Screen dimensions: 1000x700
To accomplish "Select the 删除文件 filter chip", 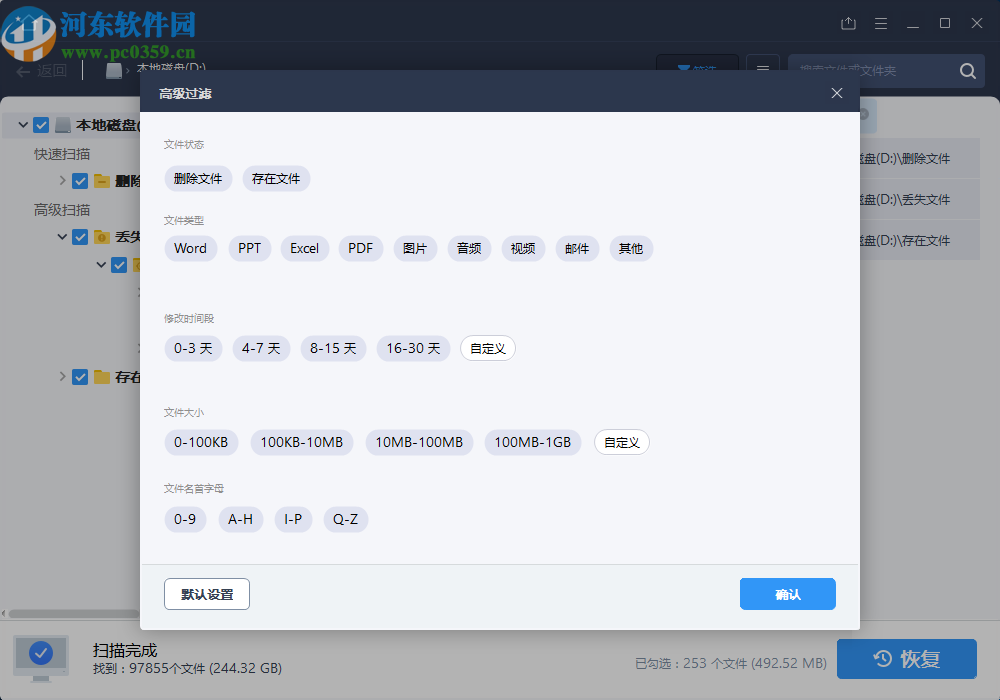I will pyautogui.click(x=198, y=179).
